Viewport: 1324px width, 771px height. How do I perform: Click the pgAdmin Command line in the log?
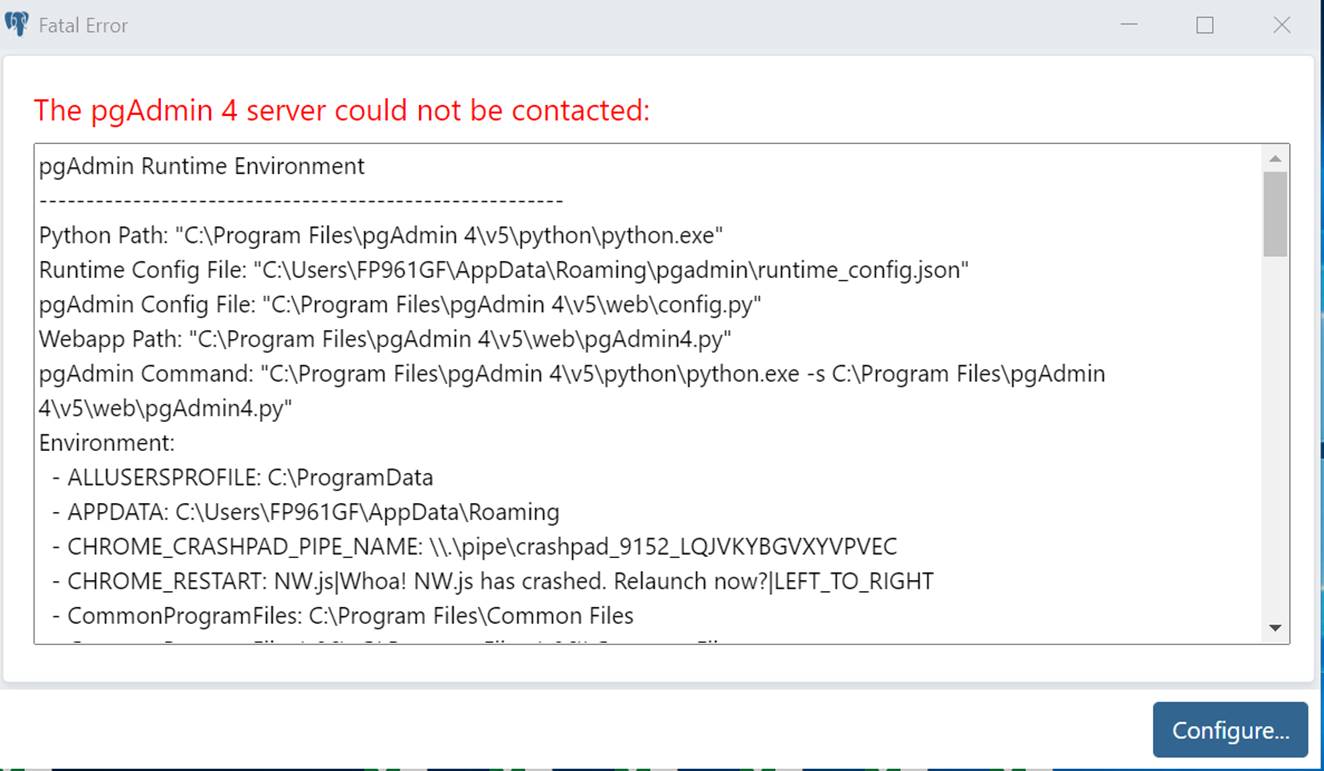(x=571, y=374)
